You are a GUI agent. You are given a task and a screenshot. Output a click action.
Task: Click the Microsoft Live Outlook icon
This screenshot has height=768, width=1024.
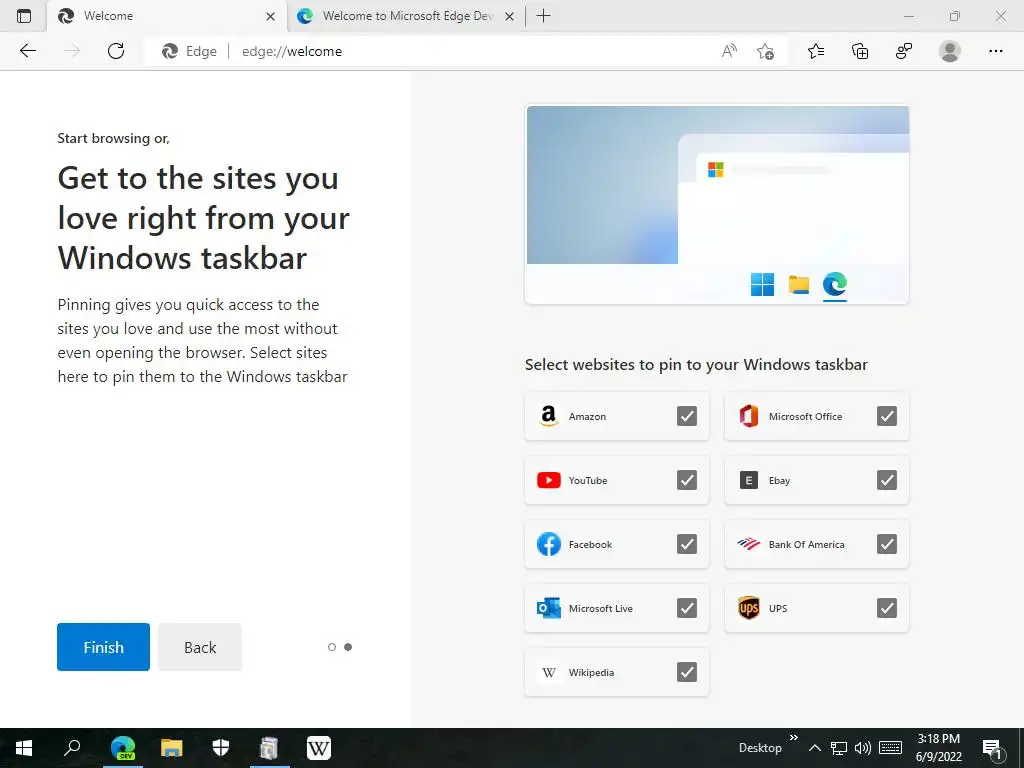click(x=549, y=608)
